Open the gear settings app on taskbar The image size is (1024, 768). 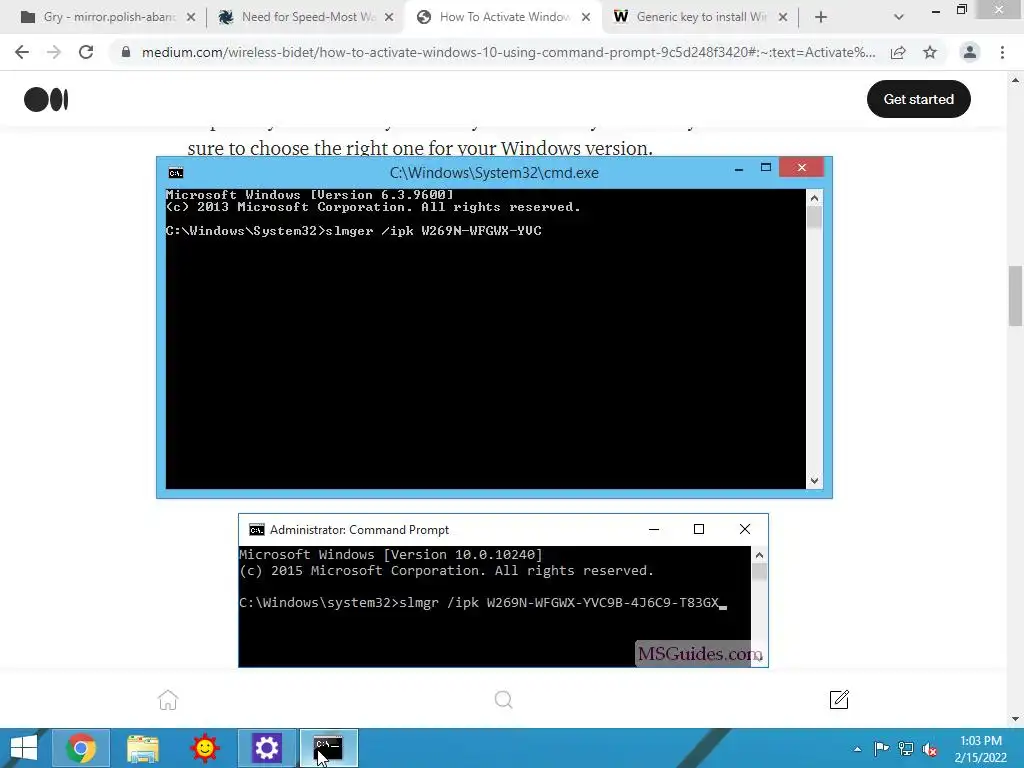coord(266,748)
